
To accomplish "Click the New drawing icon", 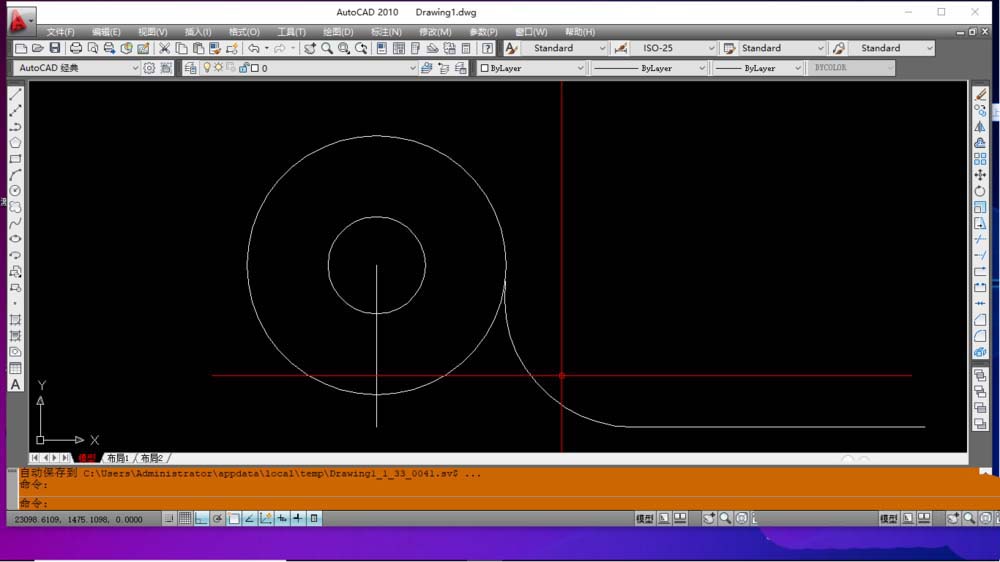I will [x=21, y=48].
